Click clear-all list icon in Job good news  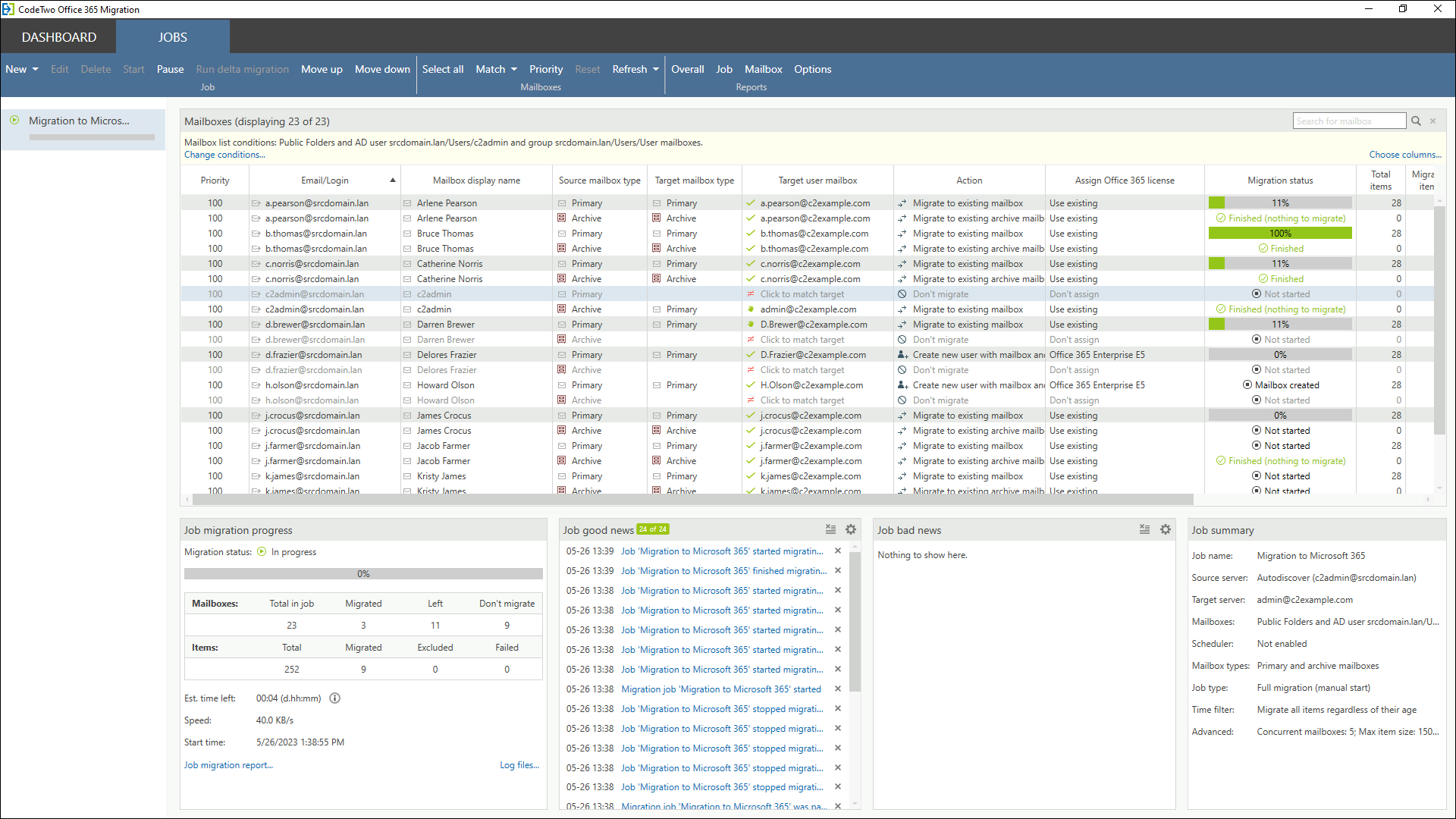(830, 530)
